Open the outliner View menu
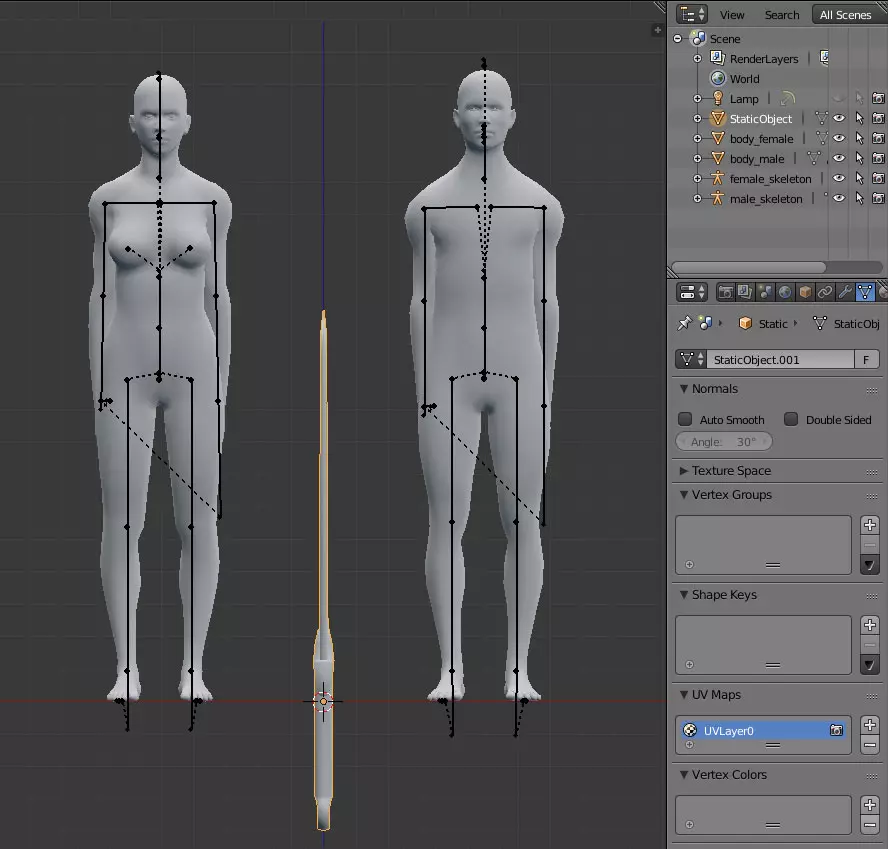888x849 pixels. coord(732,15)
